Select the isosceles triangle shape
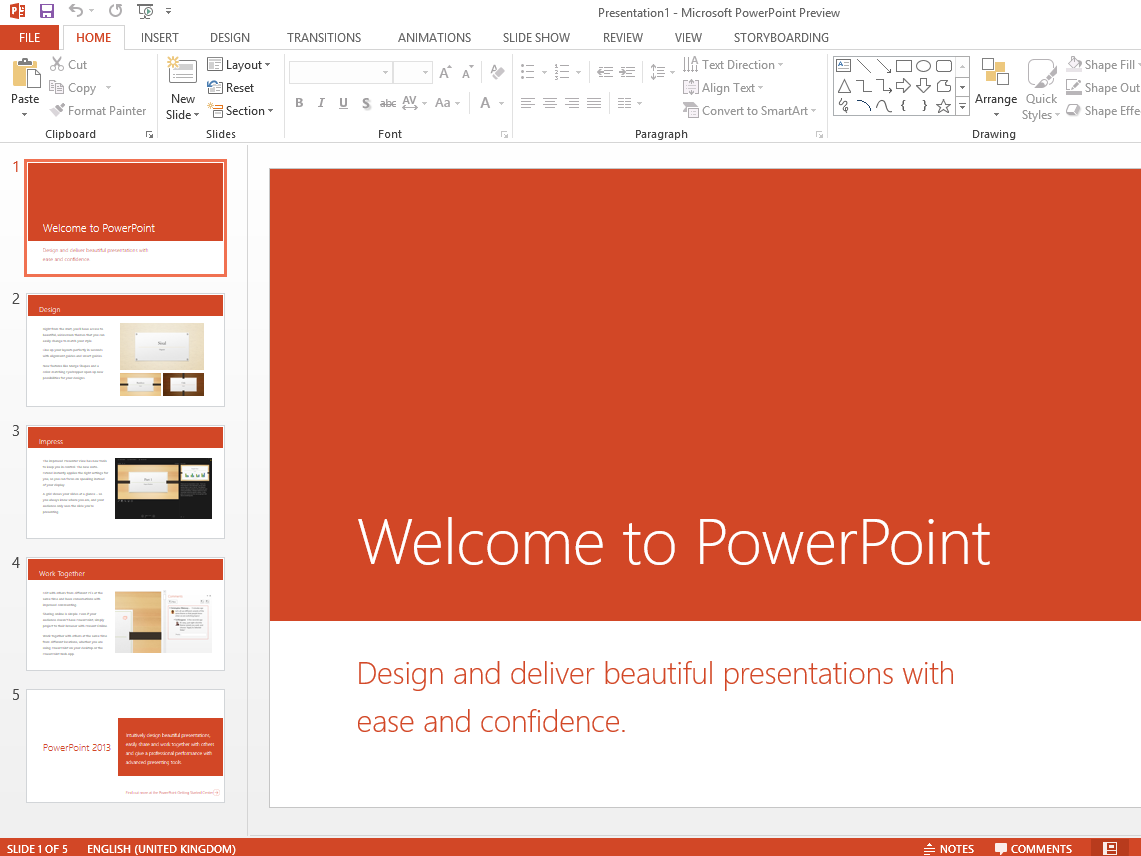The width and height of the screenshot is (1141, 856). [844, 86]
